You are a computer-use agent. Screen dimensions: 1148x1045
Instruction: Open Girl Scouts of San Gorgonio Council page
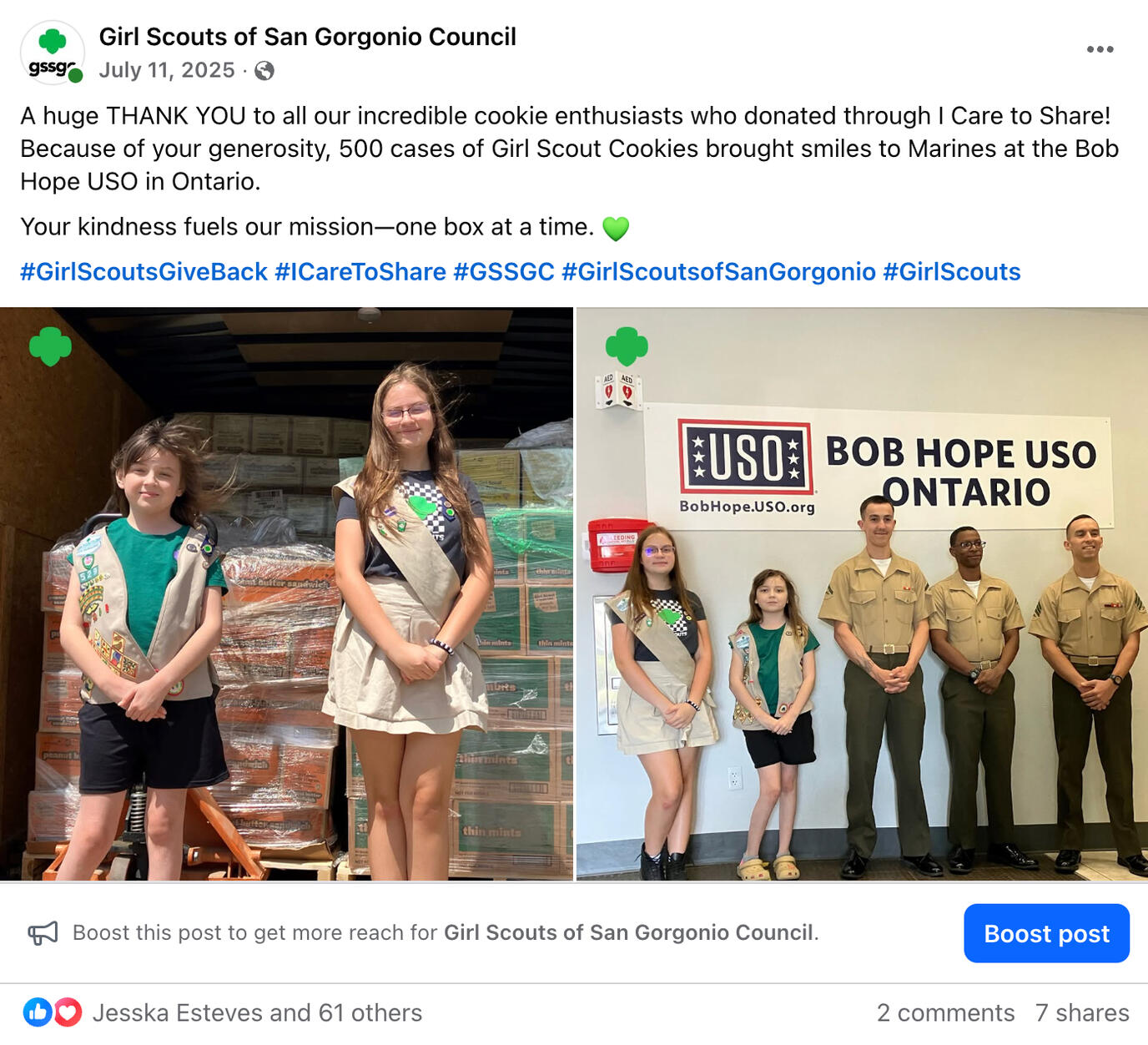(308, 37)
